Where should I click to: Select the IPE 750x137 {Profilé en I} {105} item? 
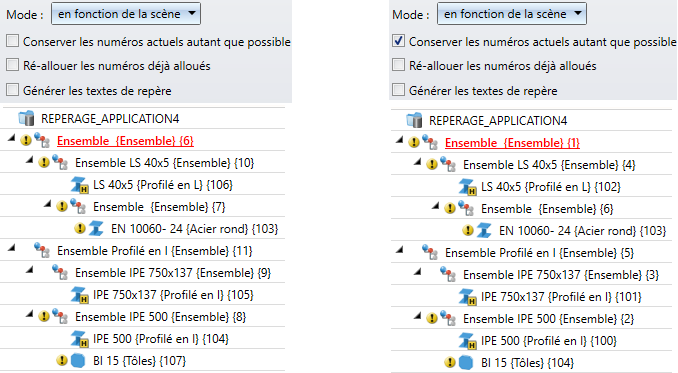173,295
